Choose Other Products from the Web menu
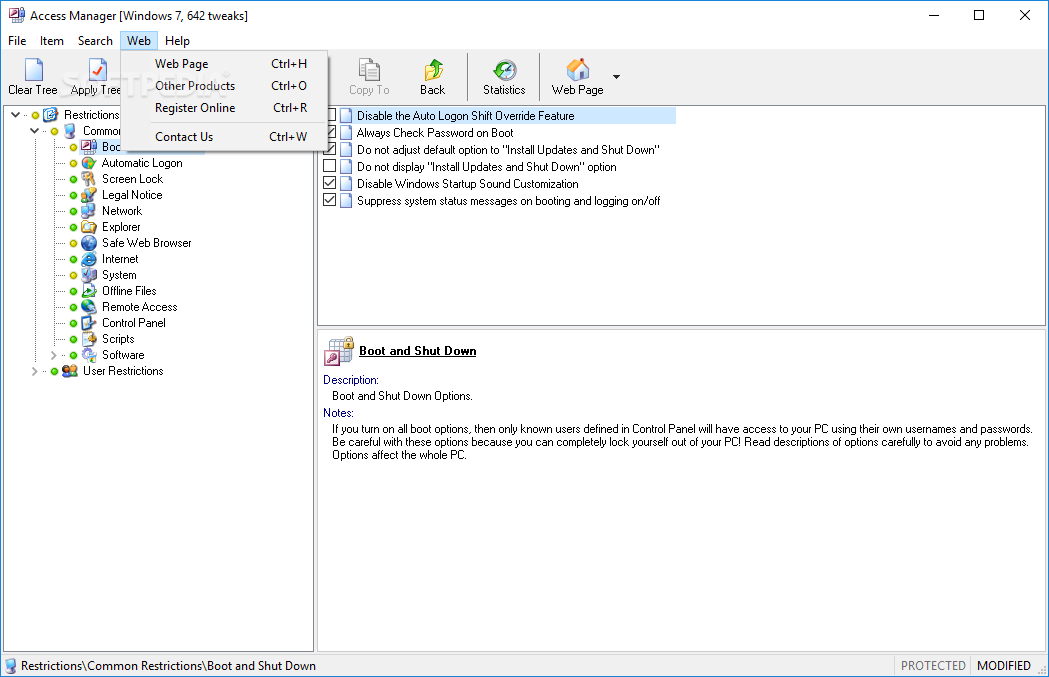 point(225,86)
